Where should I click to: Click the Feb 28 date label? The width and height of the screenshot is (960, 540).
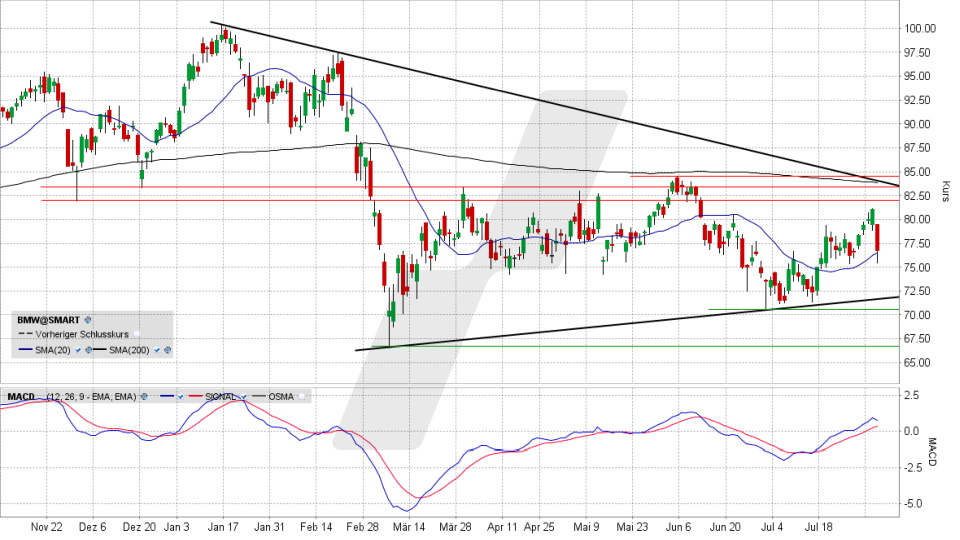coord(362,527)
